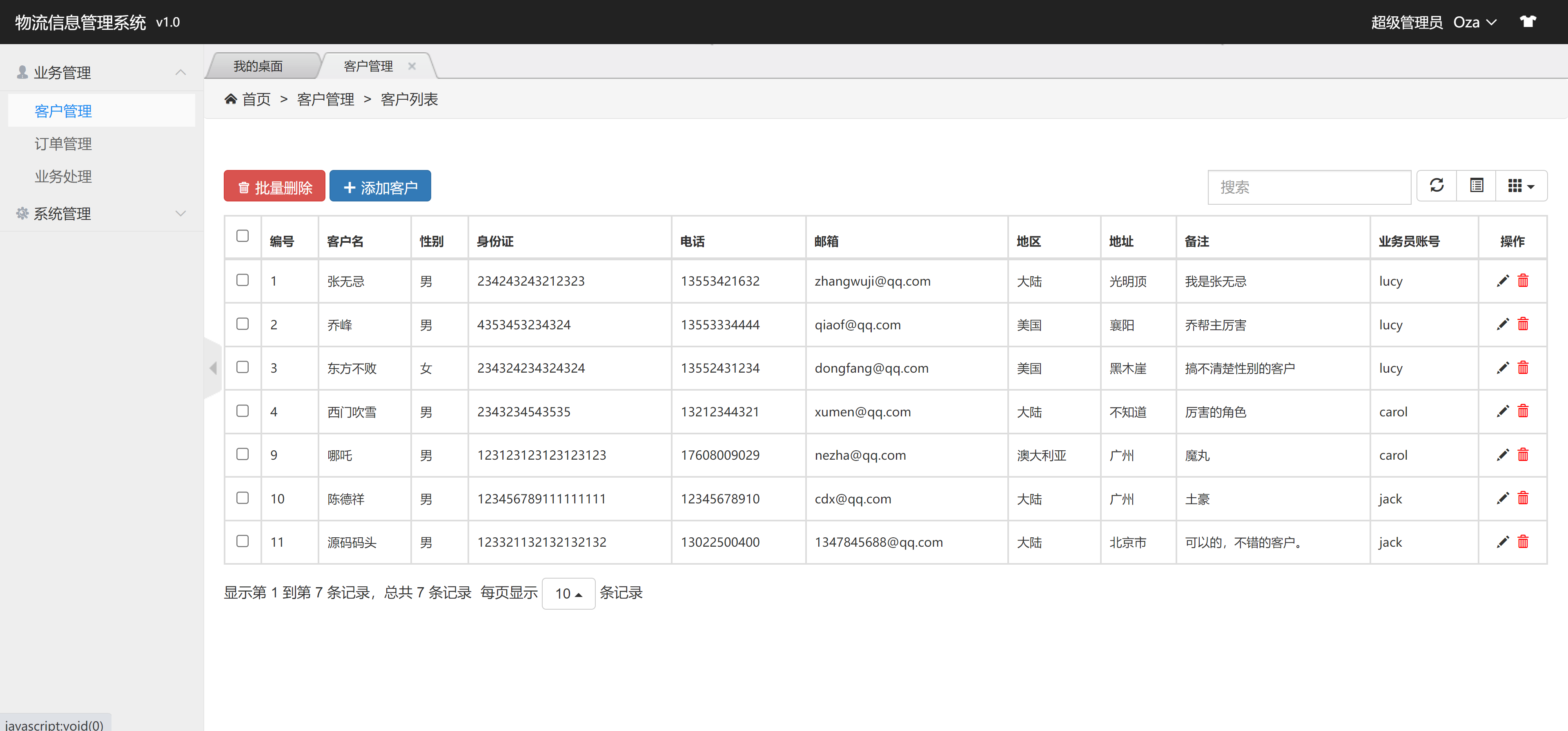Check the row checkbox for 乔峰
This screenshot has width=1568, height=731.
pyautogui.click(x=243, y=324)
